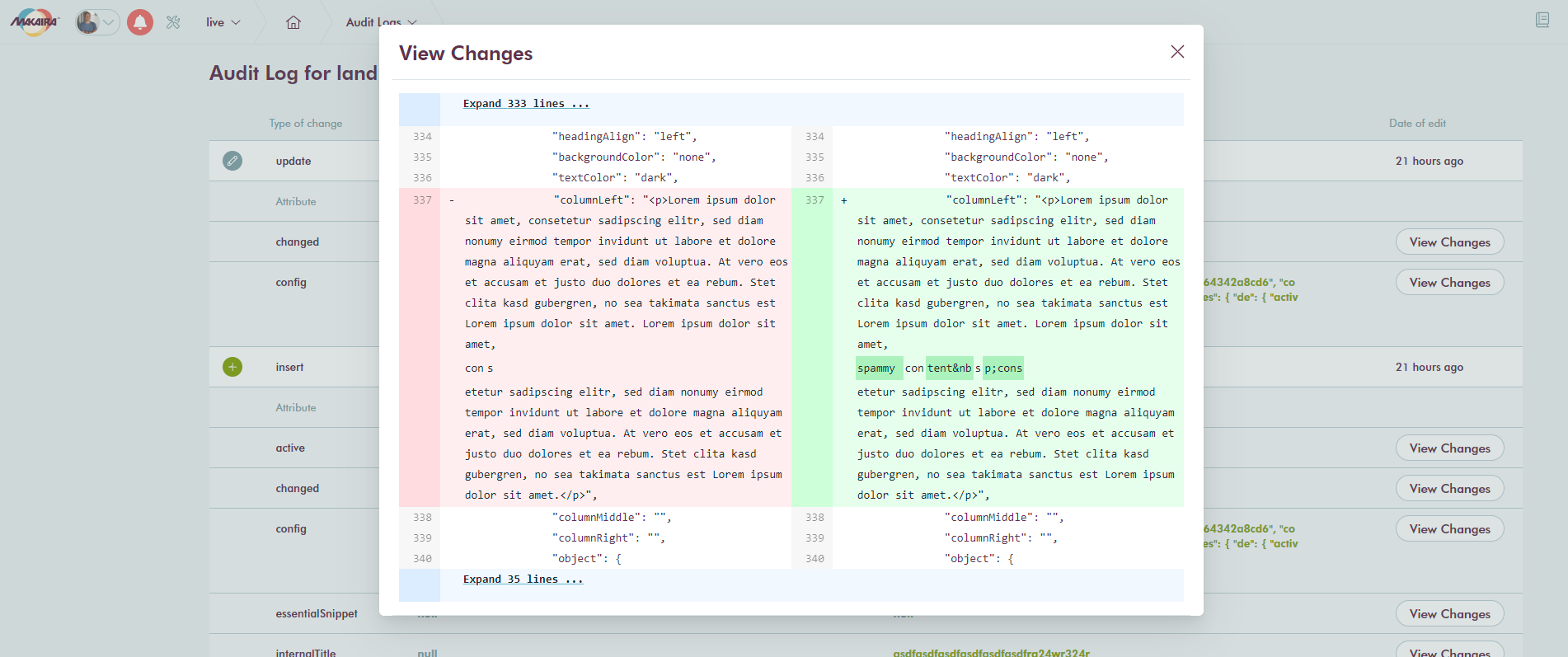Click the internalTitle attribute label
Image resolution: width=1568 pixels, height=657 pixels.
[305, 652]
